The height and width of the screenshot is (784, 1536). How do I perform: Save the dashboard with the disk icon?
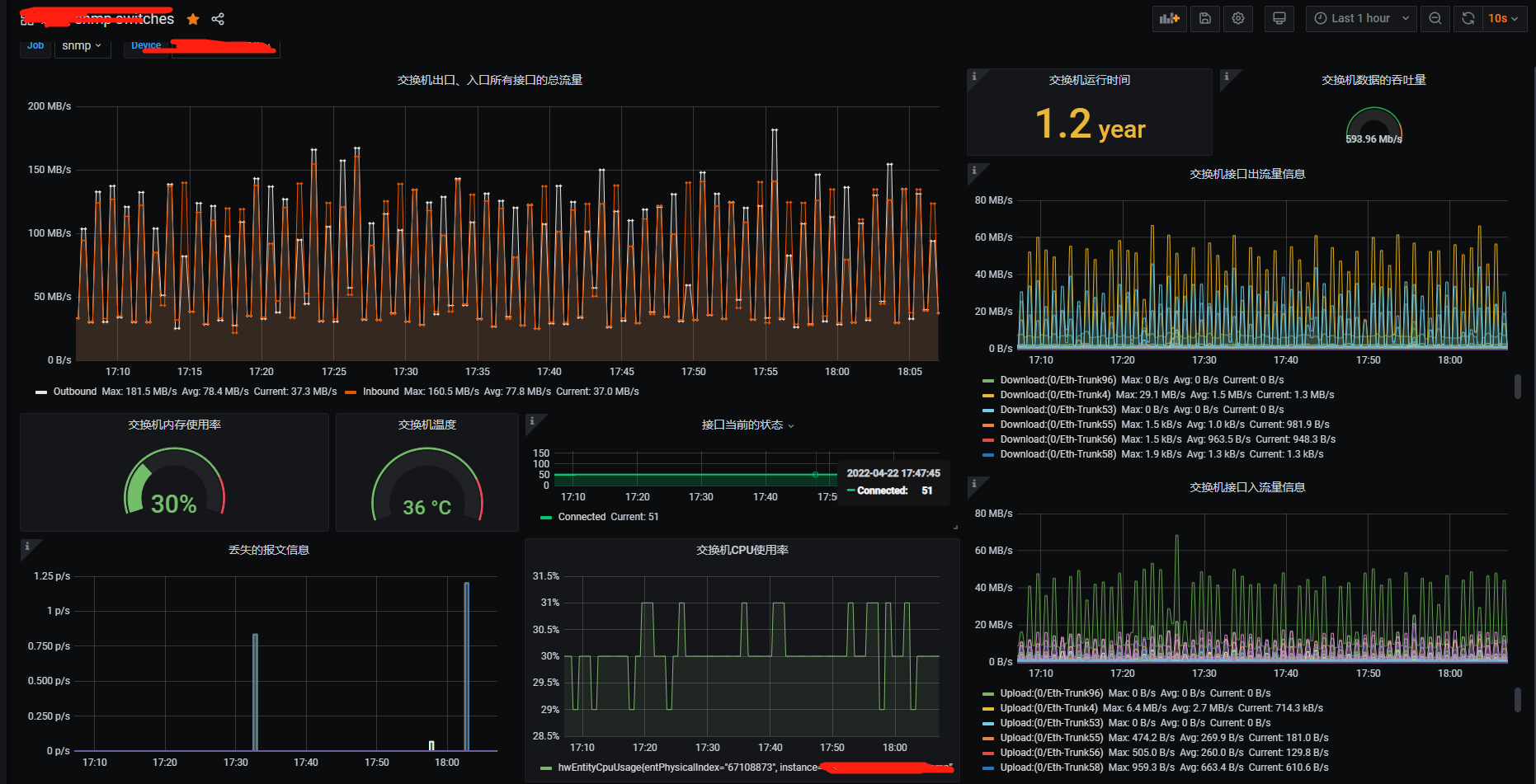(x=1204, y=18)
